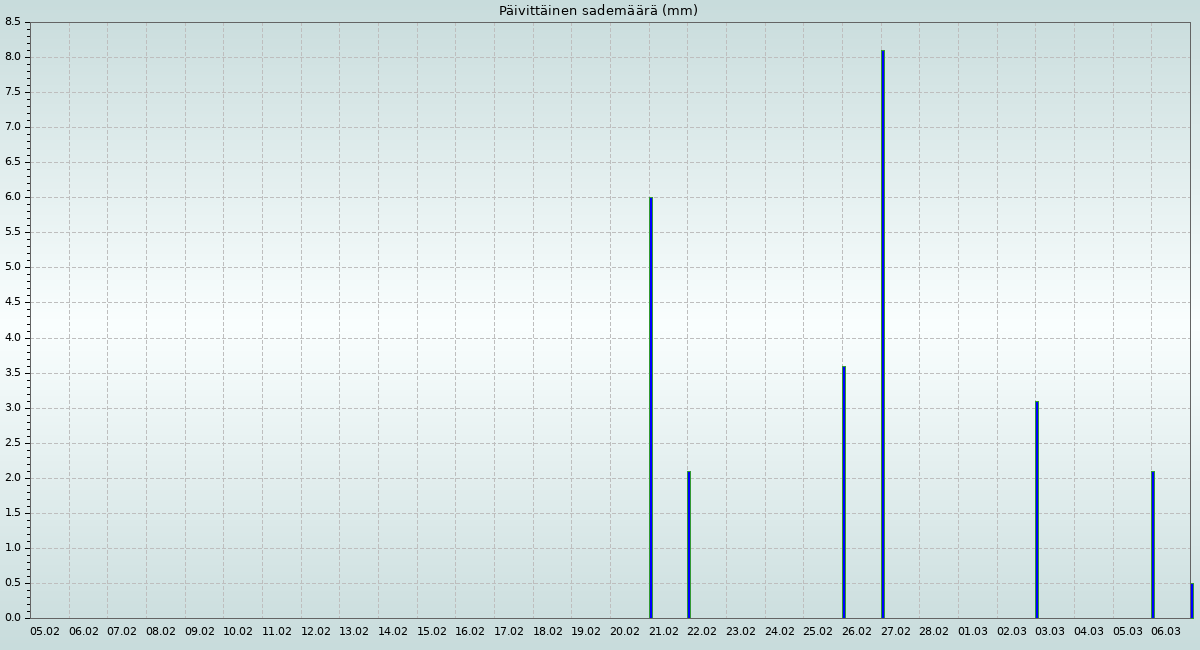
Task: Click the 6.0 mm rainfall bar
Action: click(650, 408)
